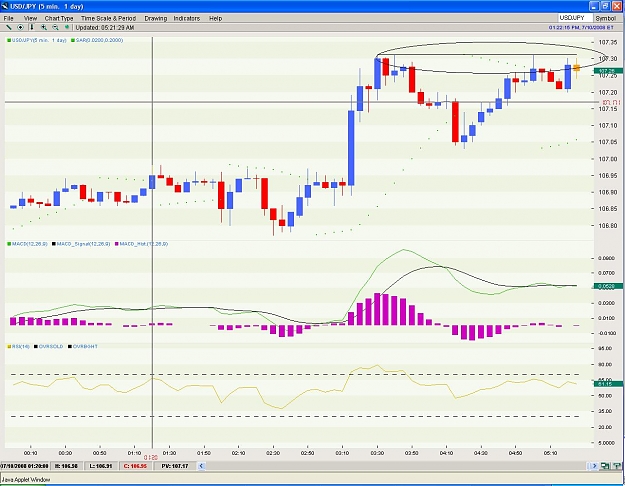
Task: Click the USD/JPY chart title icon
Action: point(5,6)
